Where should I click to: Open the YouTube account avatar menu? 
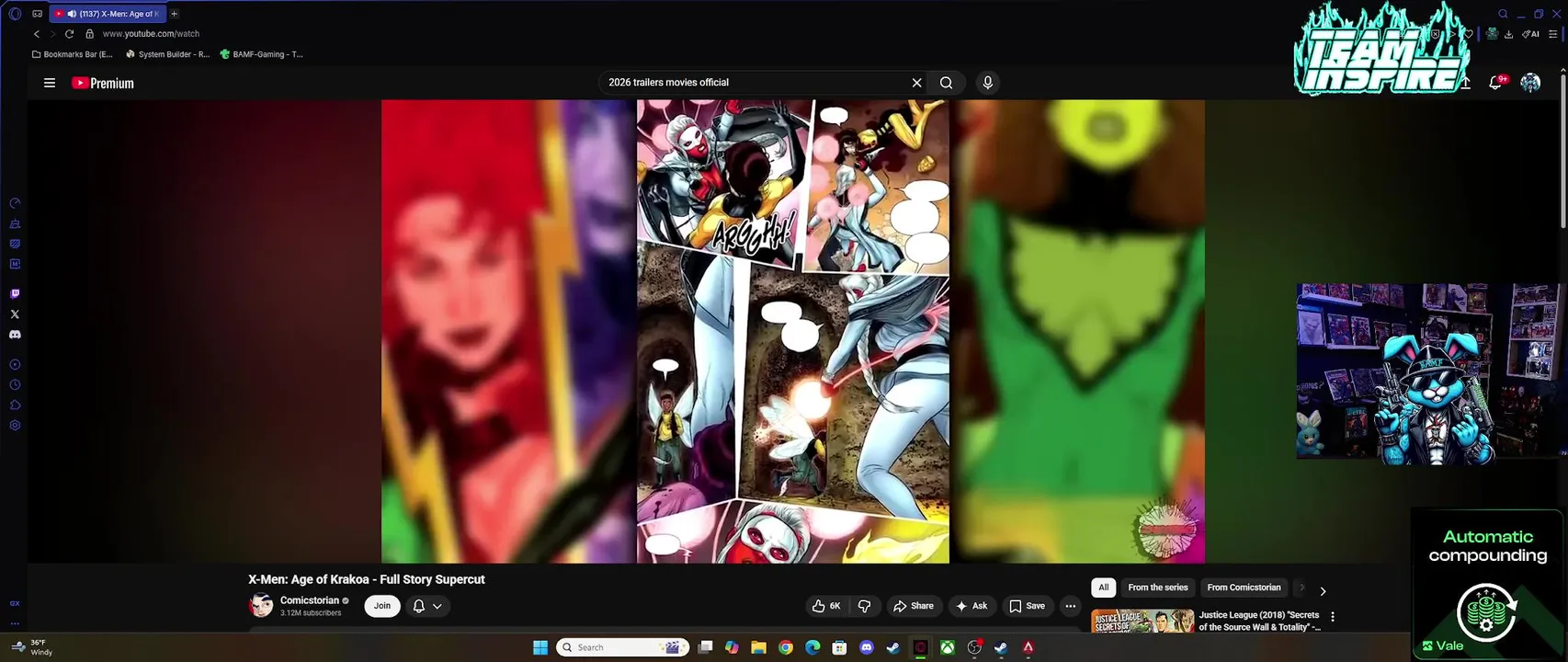click(x=1530, y=83)
